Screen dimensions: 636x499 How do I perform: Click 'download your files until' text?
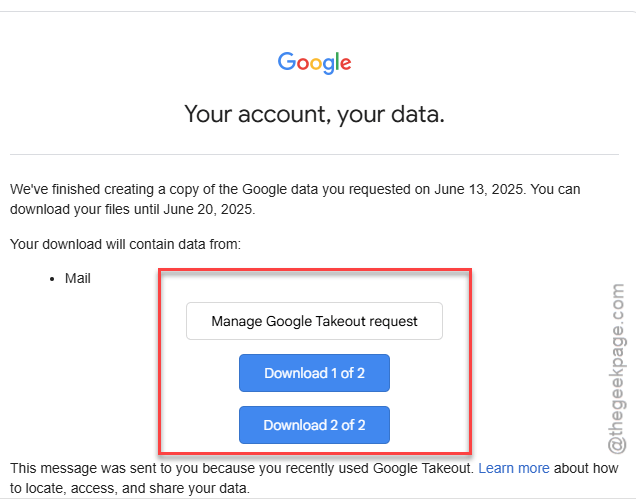tap(85, 209)
